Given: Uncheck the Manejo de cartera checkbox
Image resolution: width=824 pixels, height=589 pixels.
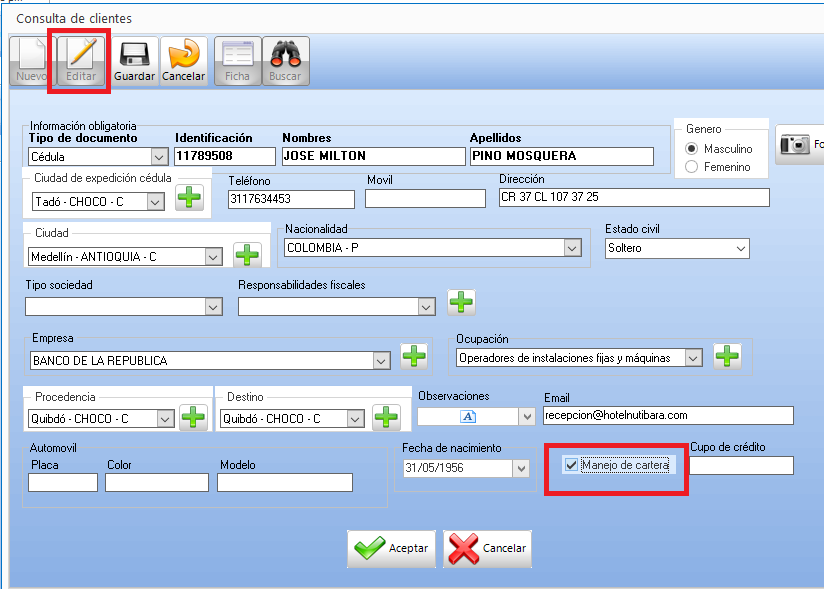Looking at the screenshot, I should (x=571, y=465).
